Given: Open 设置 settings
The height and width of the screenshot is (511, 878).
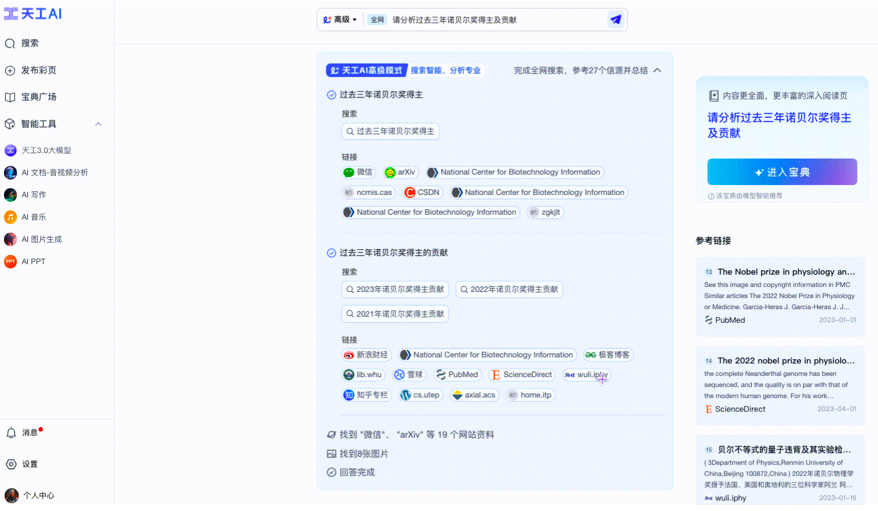Looking at the screenshot, I should 22,464.
